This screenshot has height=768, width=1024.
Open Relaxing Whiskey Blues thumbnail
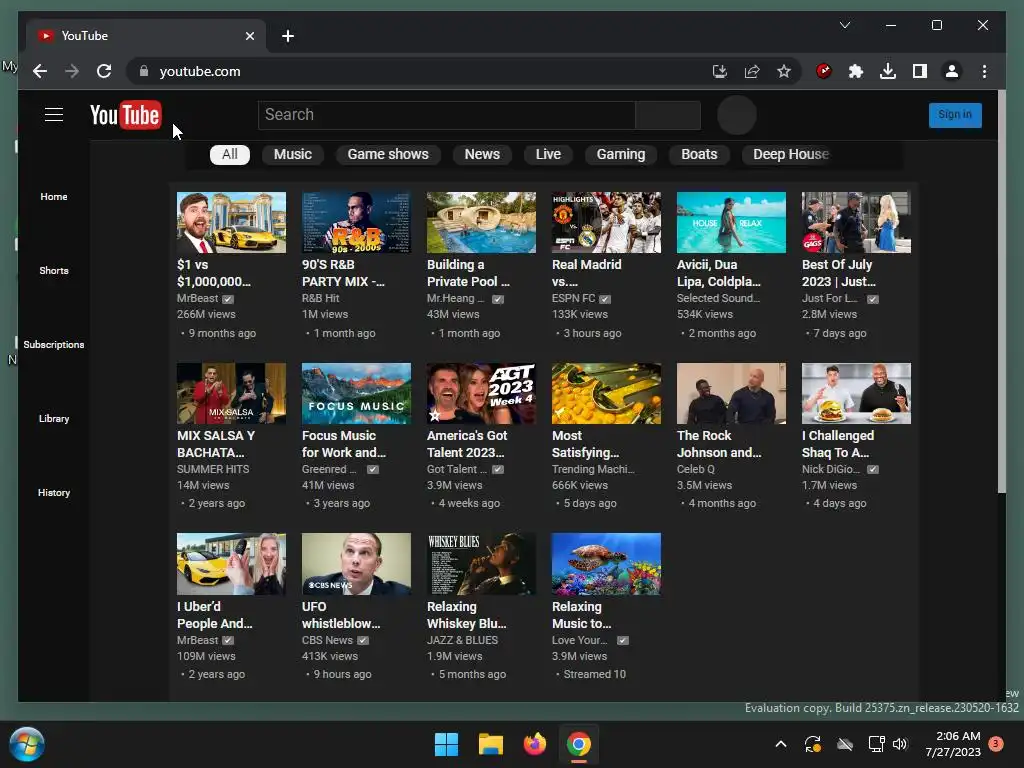click(x=481, y=564)
